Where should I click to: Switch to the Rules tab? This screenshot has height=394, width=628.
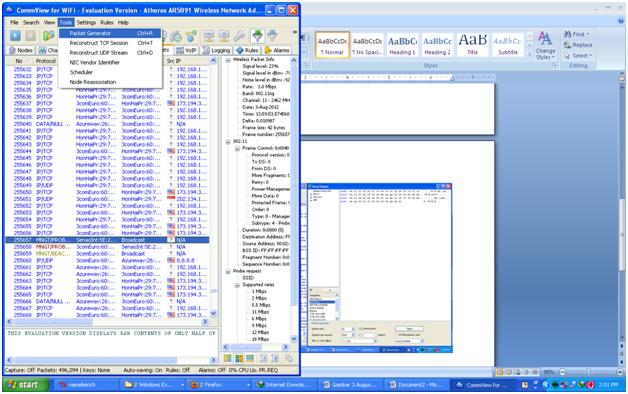247,50
